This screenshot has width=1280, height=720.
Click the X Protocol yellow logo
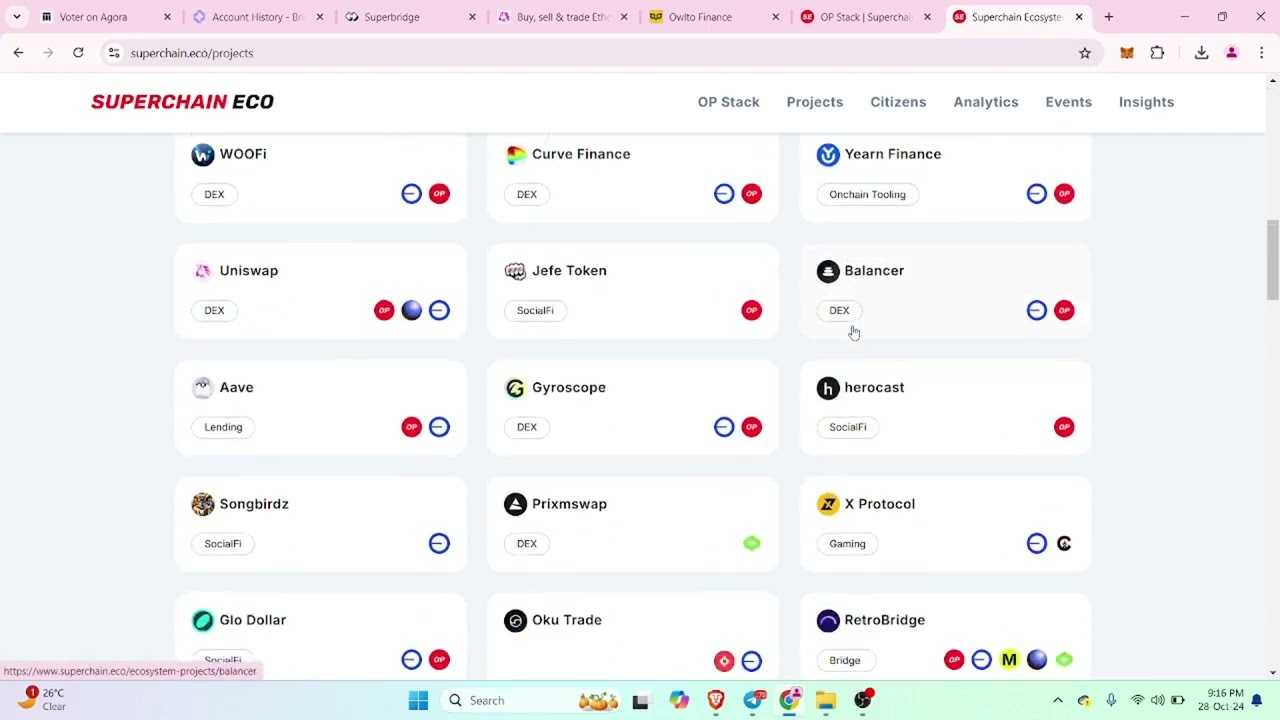[828, 504]
